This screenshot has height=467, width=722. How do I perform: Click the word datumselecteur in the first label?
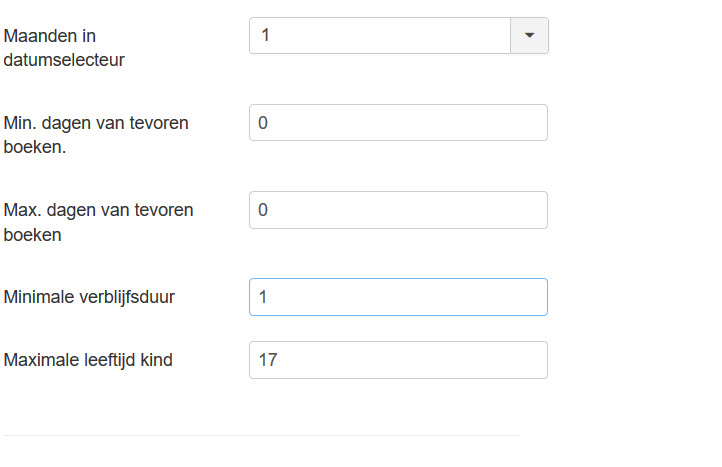[64, 60]
